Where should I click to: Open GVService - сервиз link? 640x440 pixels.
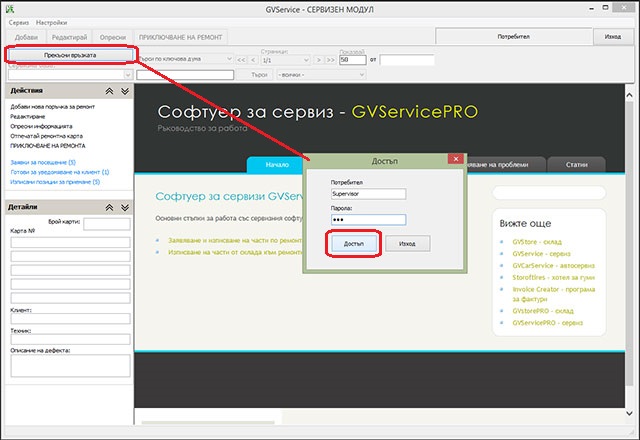pos(541,254)
